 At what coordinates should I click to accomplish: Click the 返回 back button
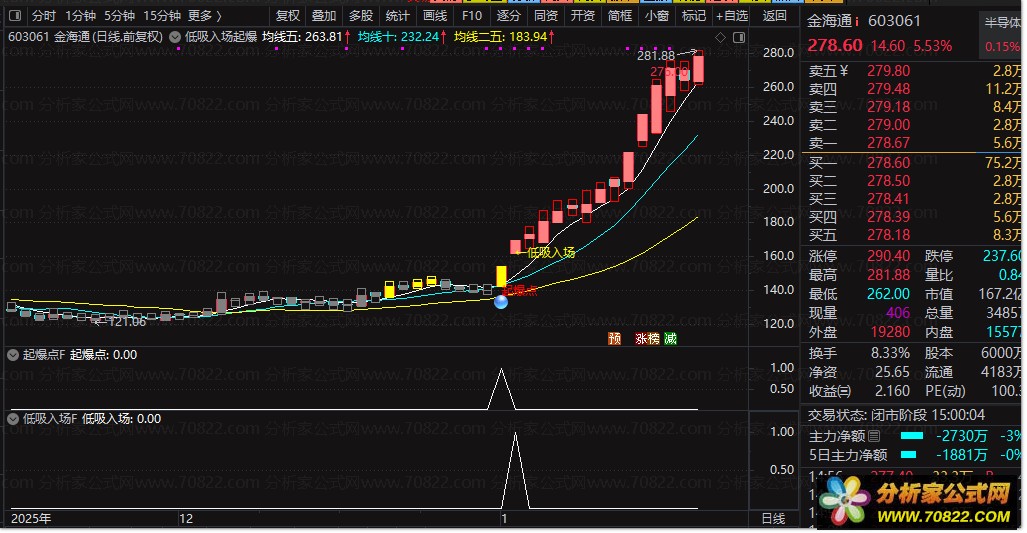pyautogui.click(x=774, y=15)
